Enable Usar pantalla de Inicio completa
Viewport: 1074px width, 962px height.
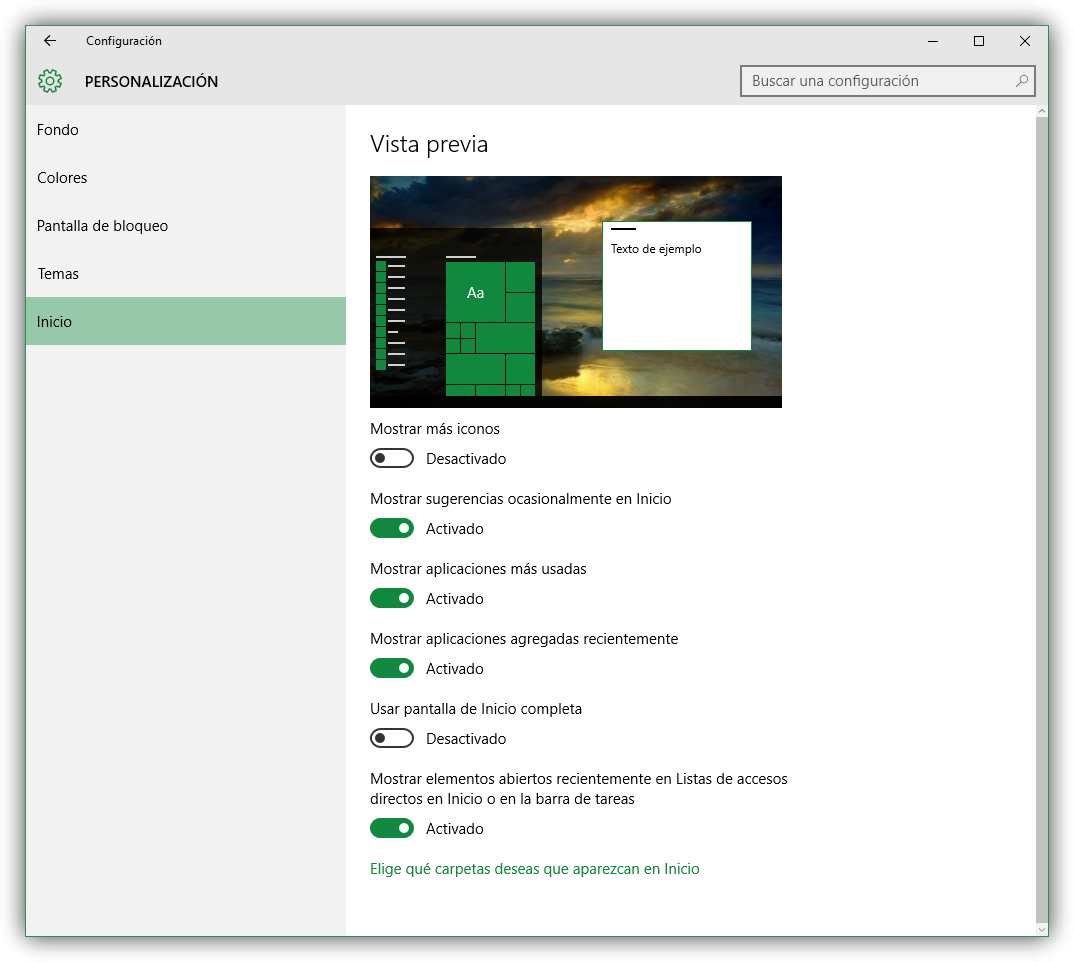click(x=392, y=738)
